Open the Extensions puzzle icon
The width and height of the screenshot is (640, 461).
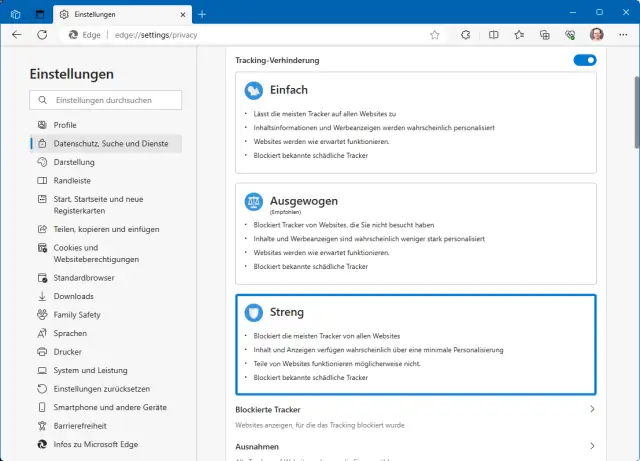tap(466, 34)
